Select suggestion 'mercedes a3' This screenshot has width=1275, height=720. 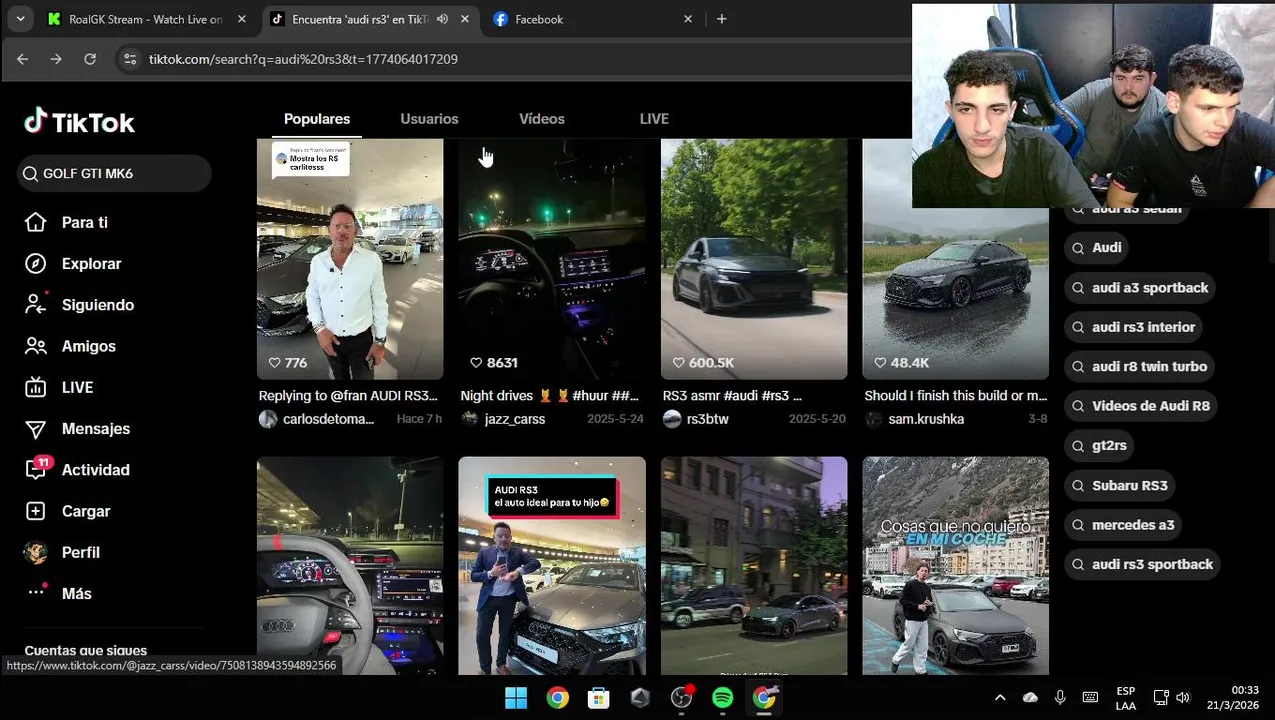pyautogui.click(x=1123, y=525)
